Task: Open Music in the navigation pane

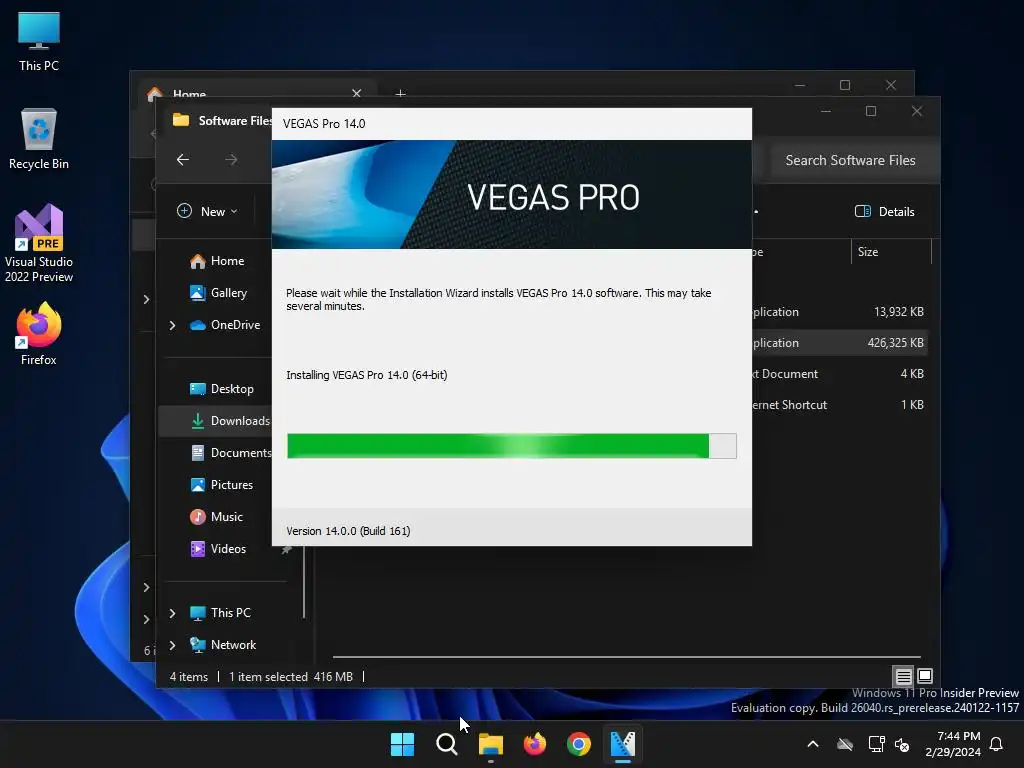Action: (x=216, y=517)
